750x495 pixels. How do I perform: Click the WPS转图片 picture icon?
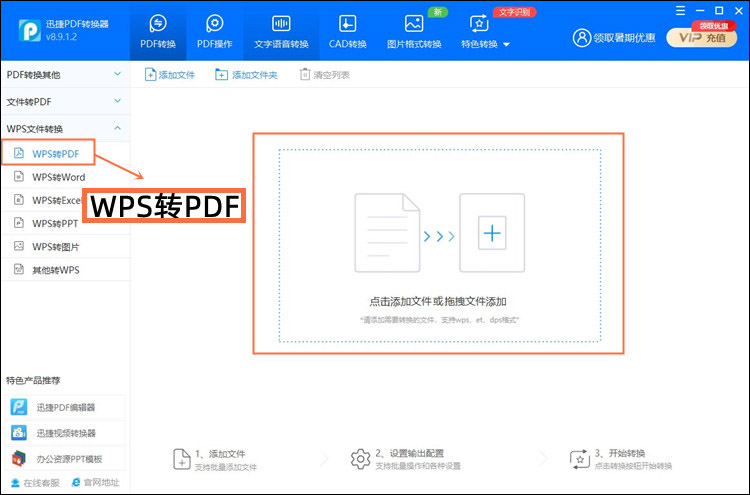[19, 246]
